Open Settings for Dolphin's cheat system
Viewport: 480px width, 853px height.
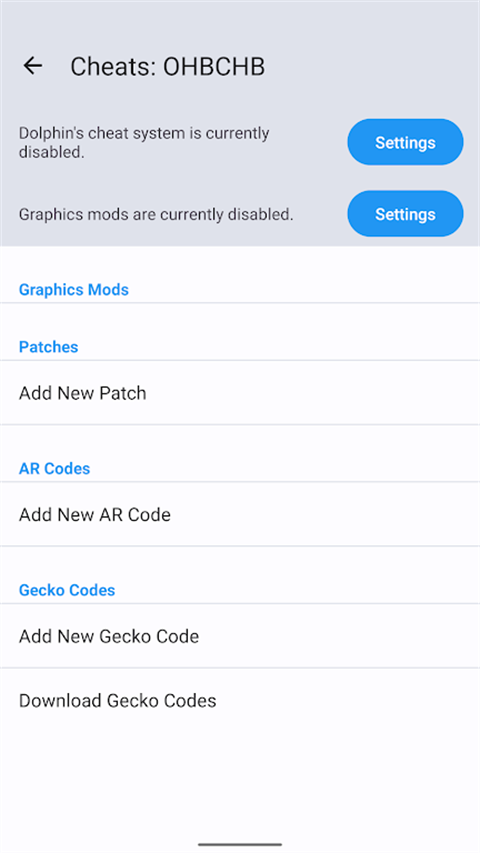[405, 142]
